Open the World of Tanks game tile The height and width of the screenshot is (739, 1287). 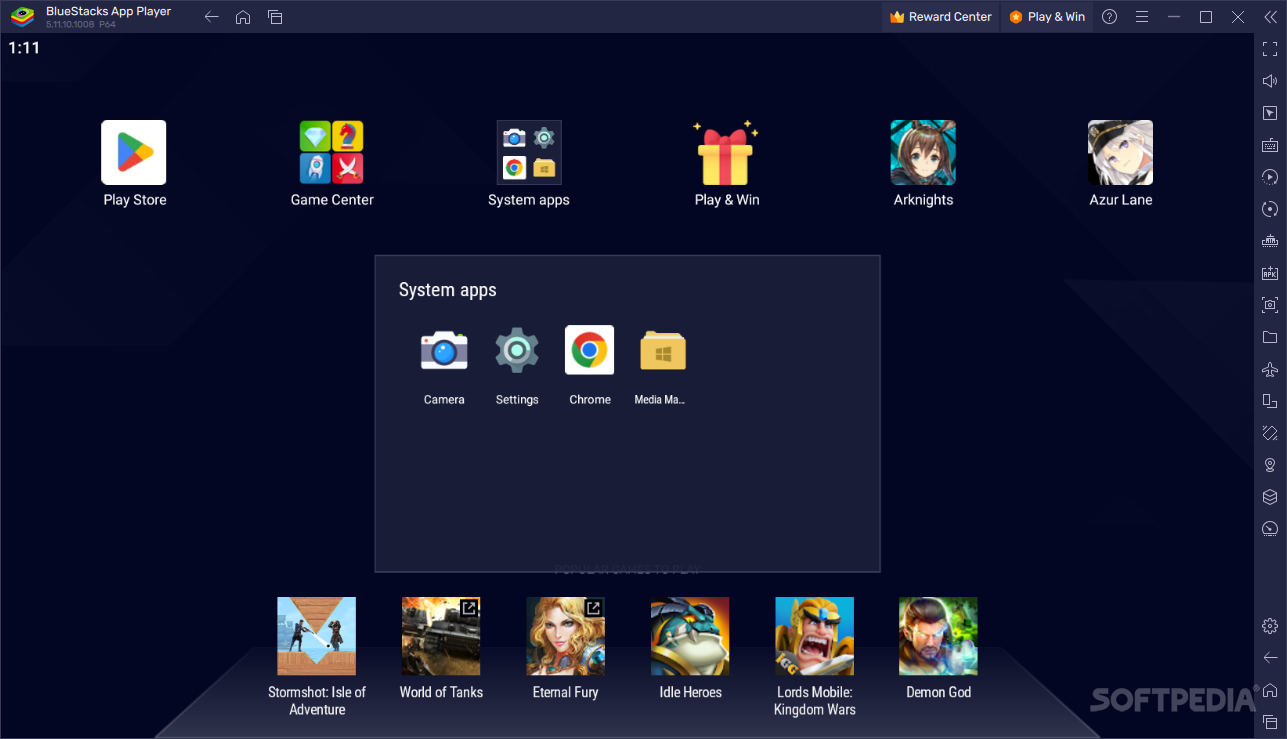(x=441, y=636)
